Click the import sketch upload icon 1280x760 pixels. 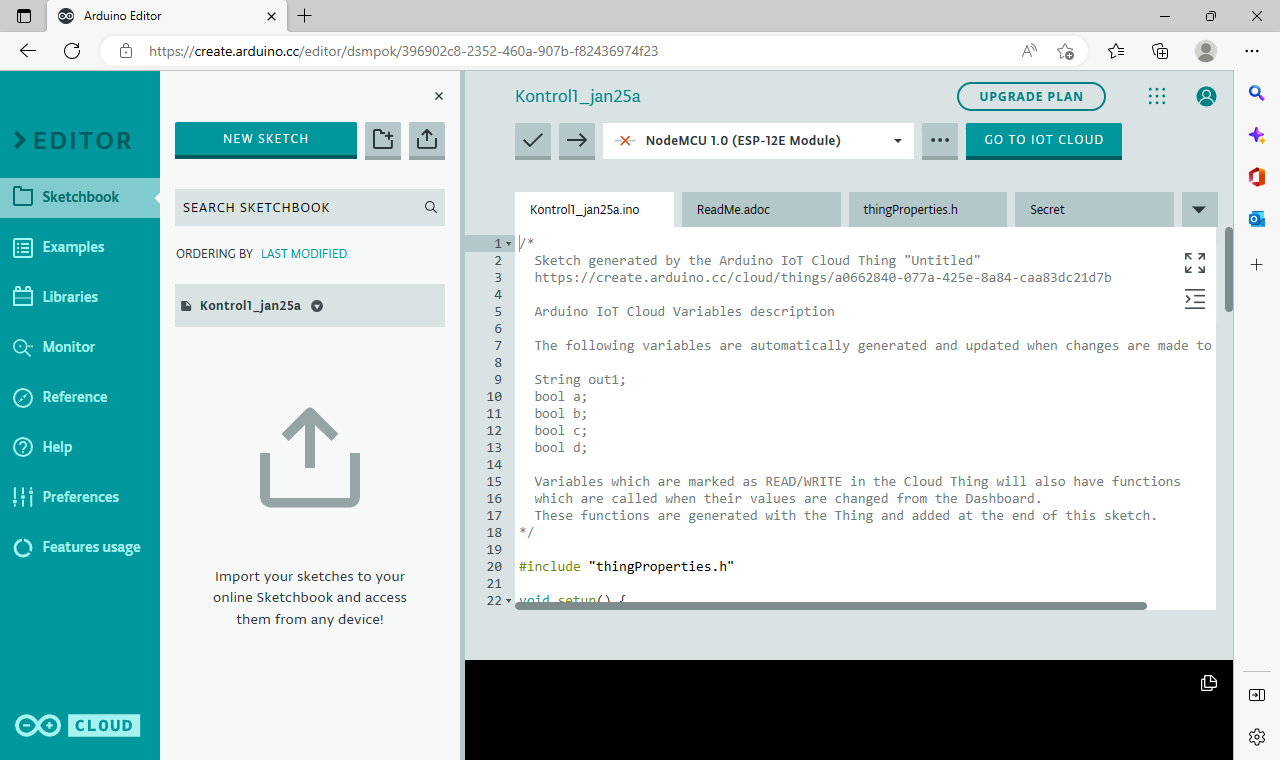[x=427, y=140]
